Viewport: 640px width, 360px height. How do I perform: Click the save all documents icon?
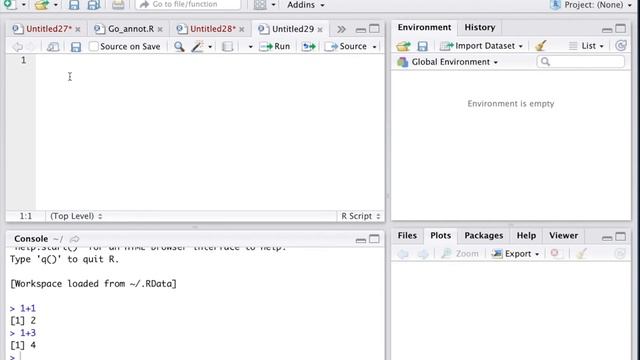[94, 4]
